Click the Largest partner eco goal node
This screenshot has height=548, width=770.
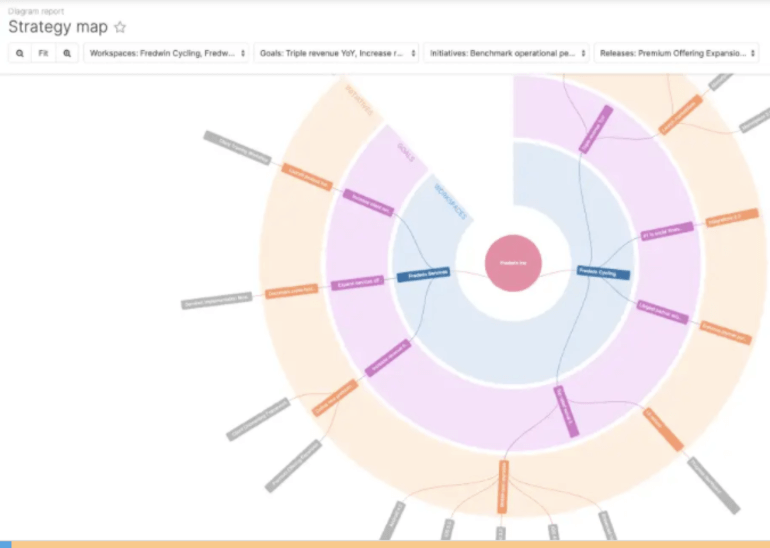(x=662, y=312)
